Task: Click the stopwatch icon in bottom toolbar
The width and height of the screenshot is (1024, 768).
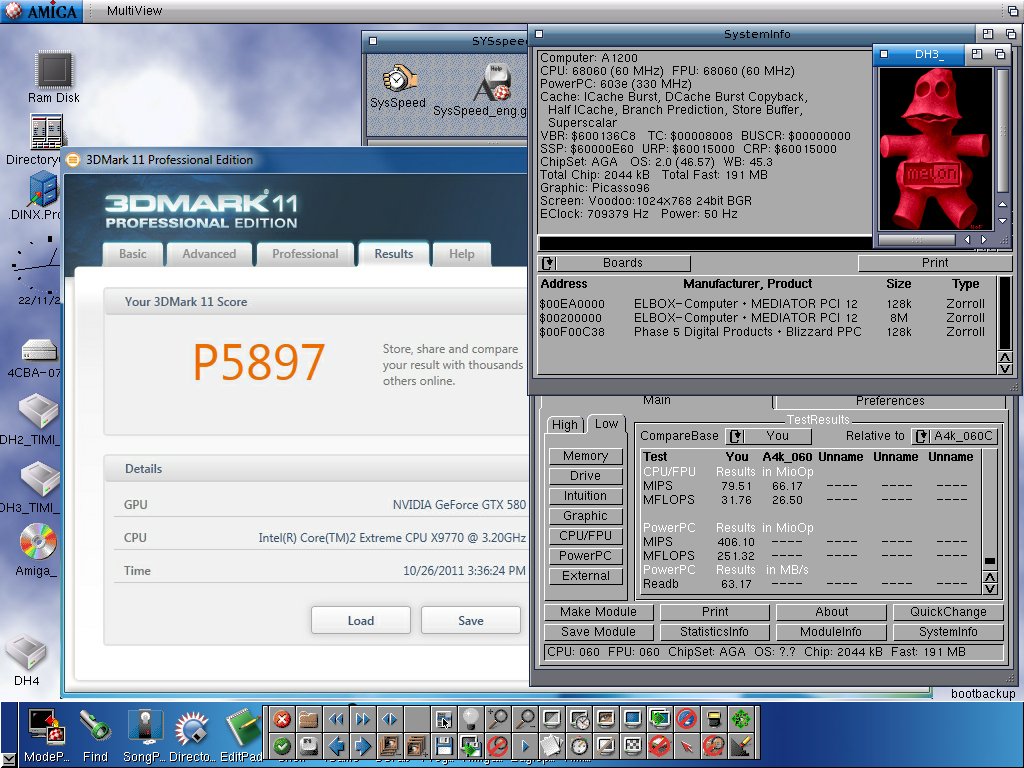Action: (579, 746)
